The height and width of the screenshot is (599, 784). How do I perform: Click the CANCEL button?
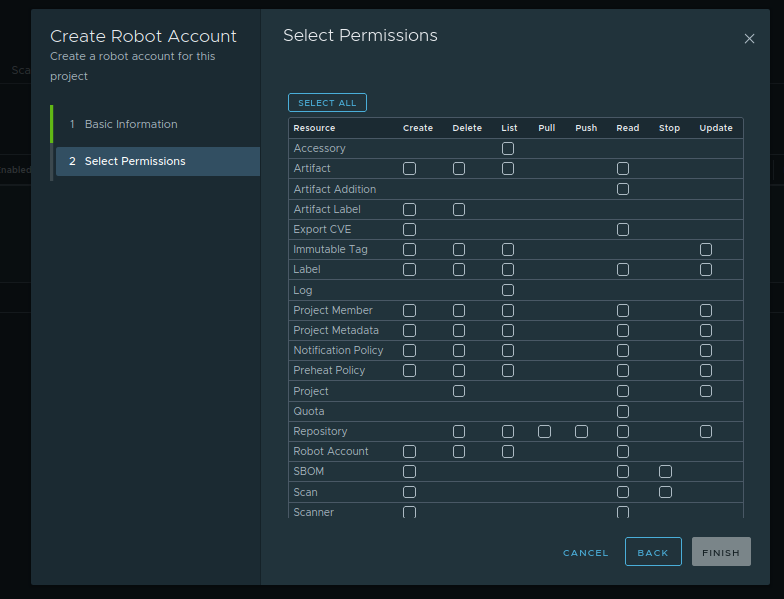(586, 552)
